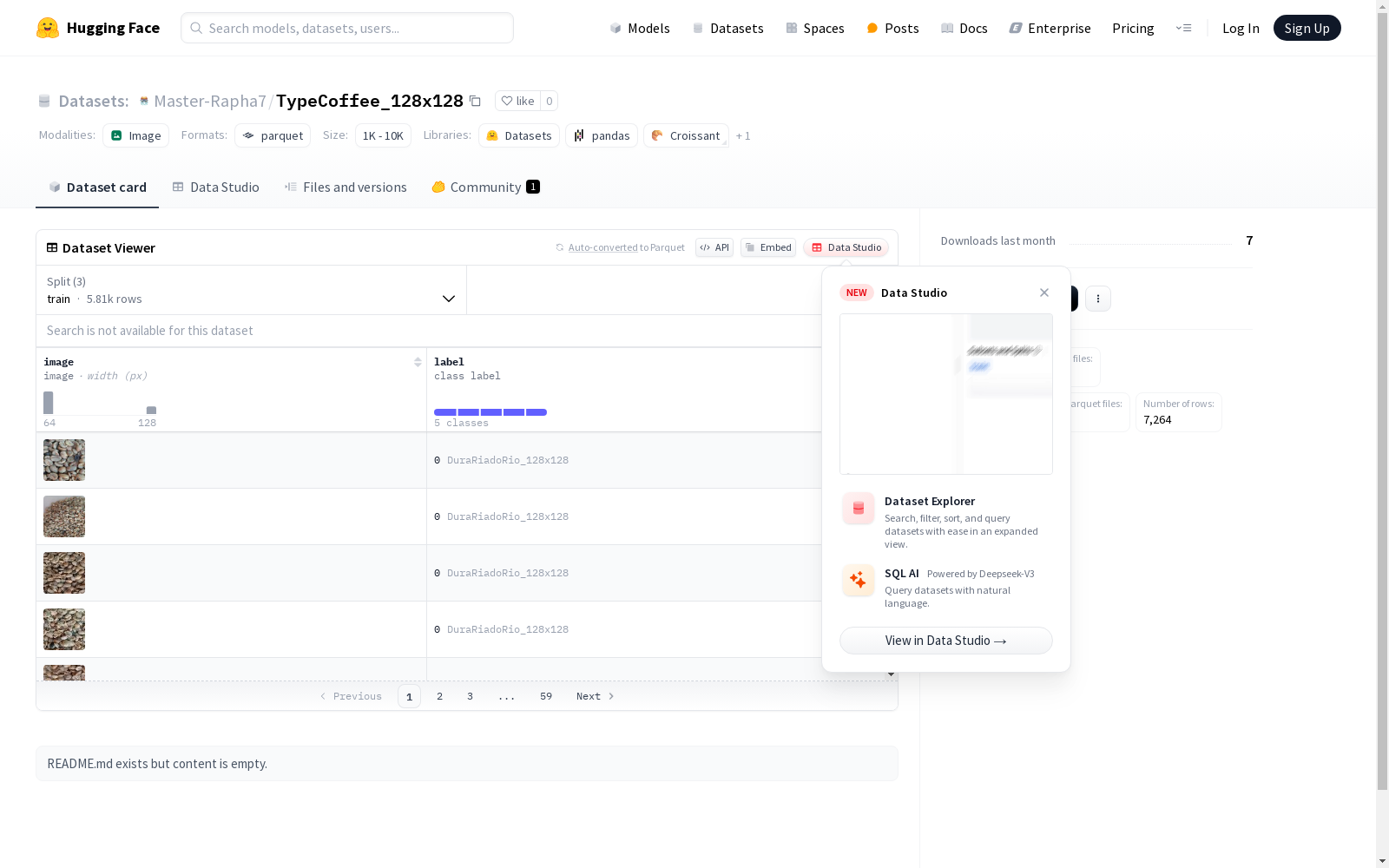Expand the Split train dropdown
Viewport: 1389px width, 868px height.
pos(252,290)
